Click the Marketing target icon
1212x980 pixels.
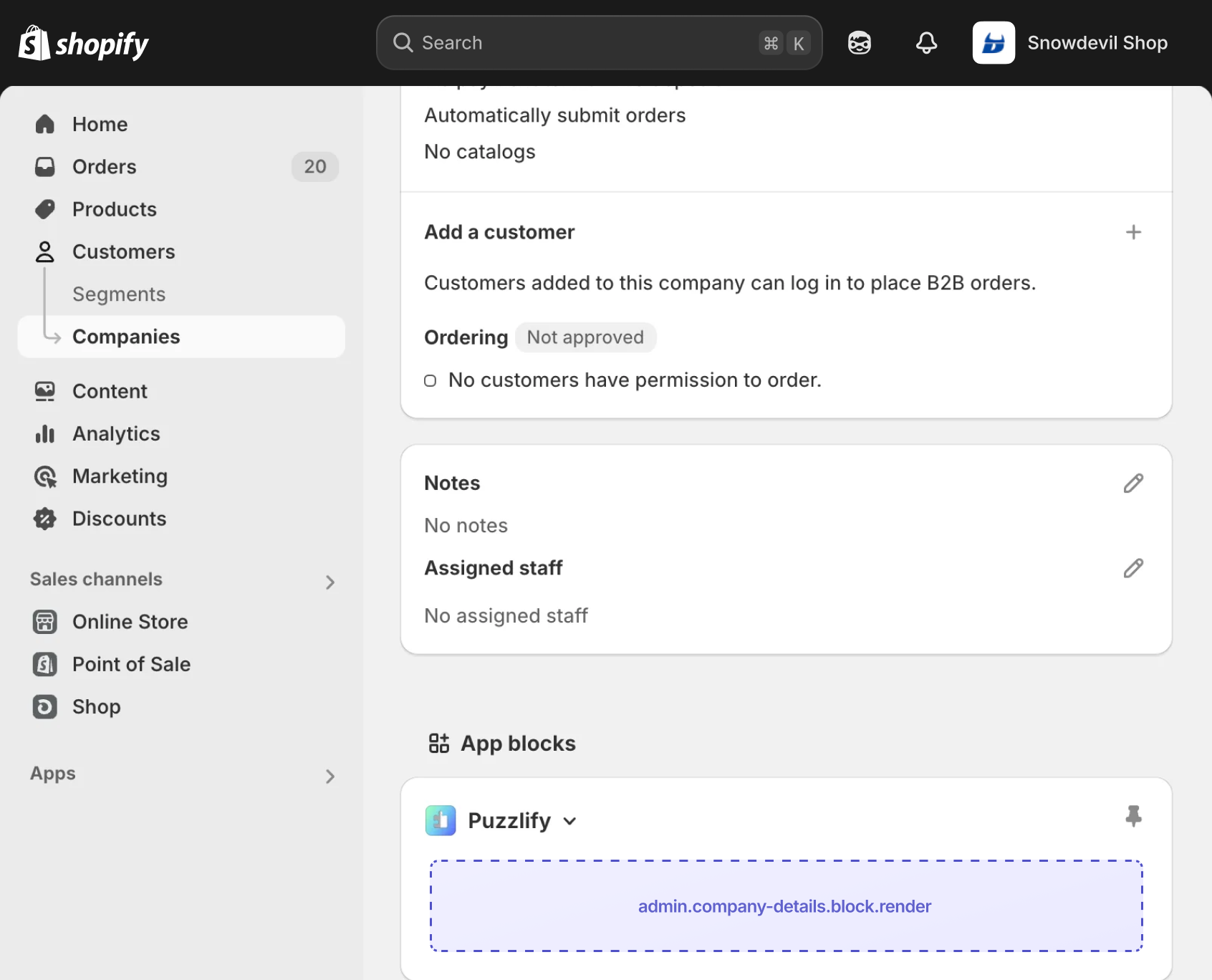pyautogui.click(x=45, y=476)
